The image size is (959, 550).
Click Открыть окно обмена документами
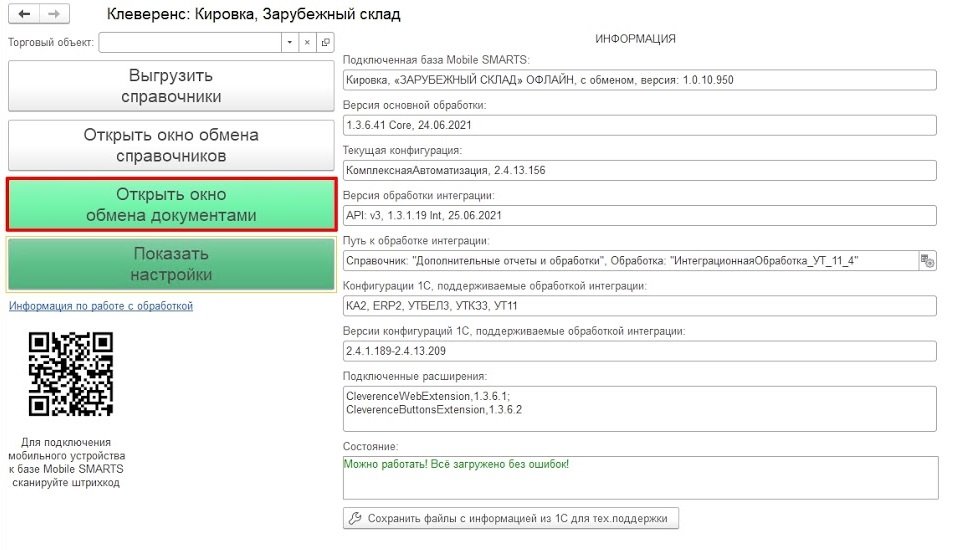tap(171, 204)
